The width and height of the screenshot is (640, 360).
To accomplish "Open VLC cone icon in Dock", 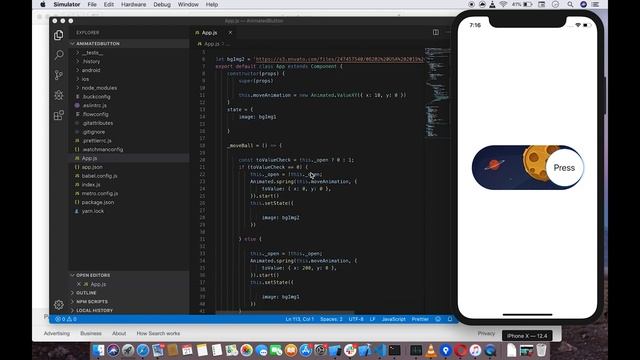I will [x=431, y=350].
